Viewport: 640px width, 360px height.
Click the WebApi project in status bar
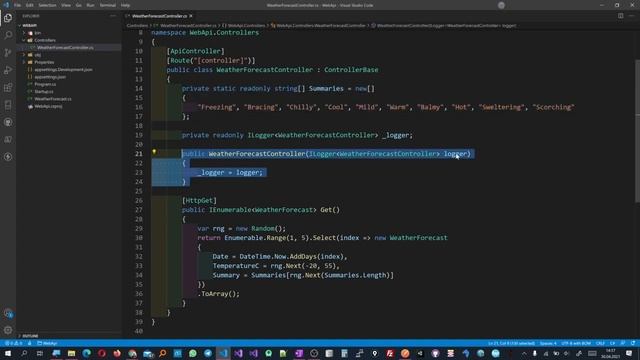[x=47, y=343]
